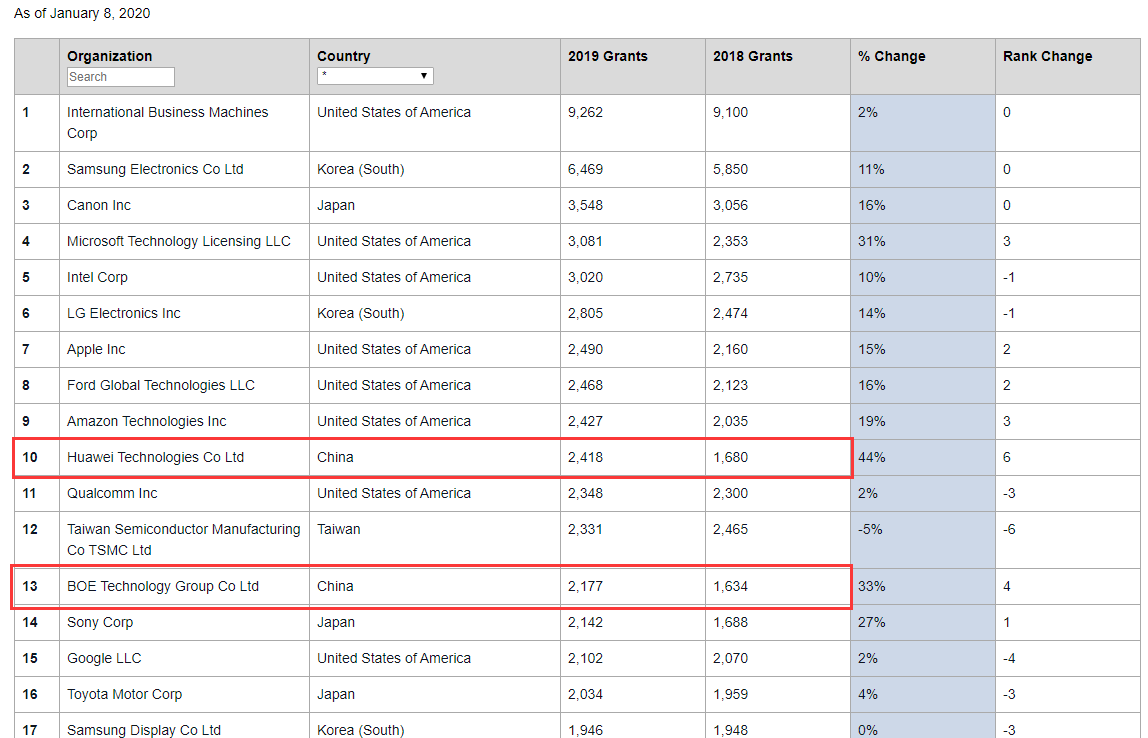Click the 2018 Grants column header

click(x=753, y=56)
